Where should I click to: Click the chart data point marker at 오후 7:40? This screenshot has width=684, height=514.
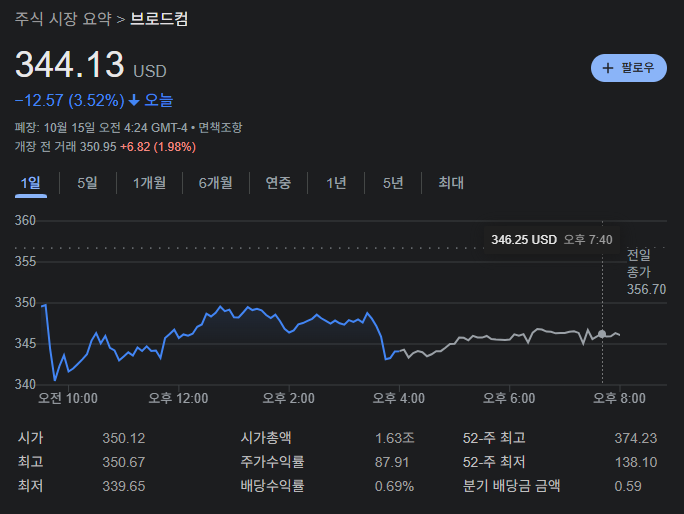pyautogui.click(x=602, y=334)
